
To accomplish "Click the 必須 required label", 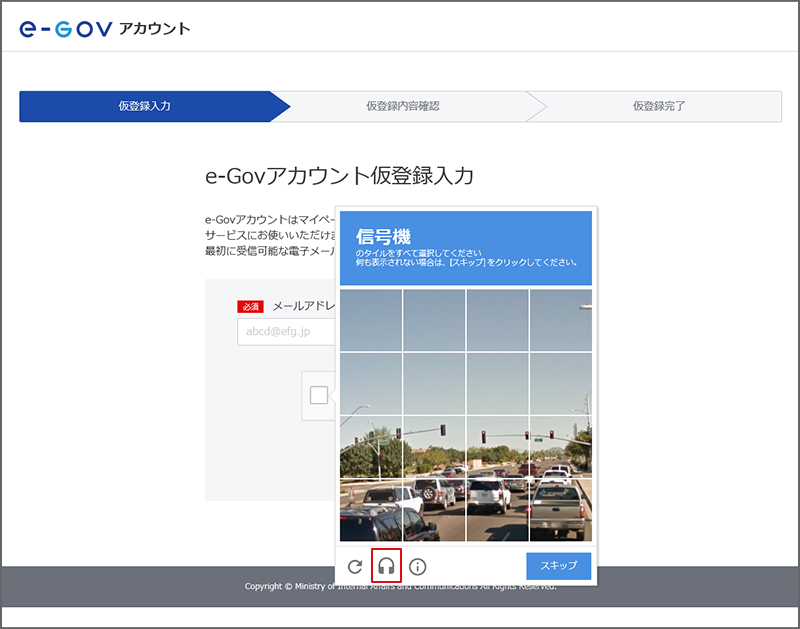I will tap(250, 307).
